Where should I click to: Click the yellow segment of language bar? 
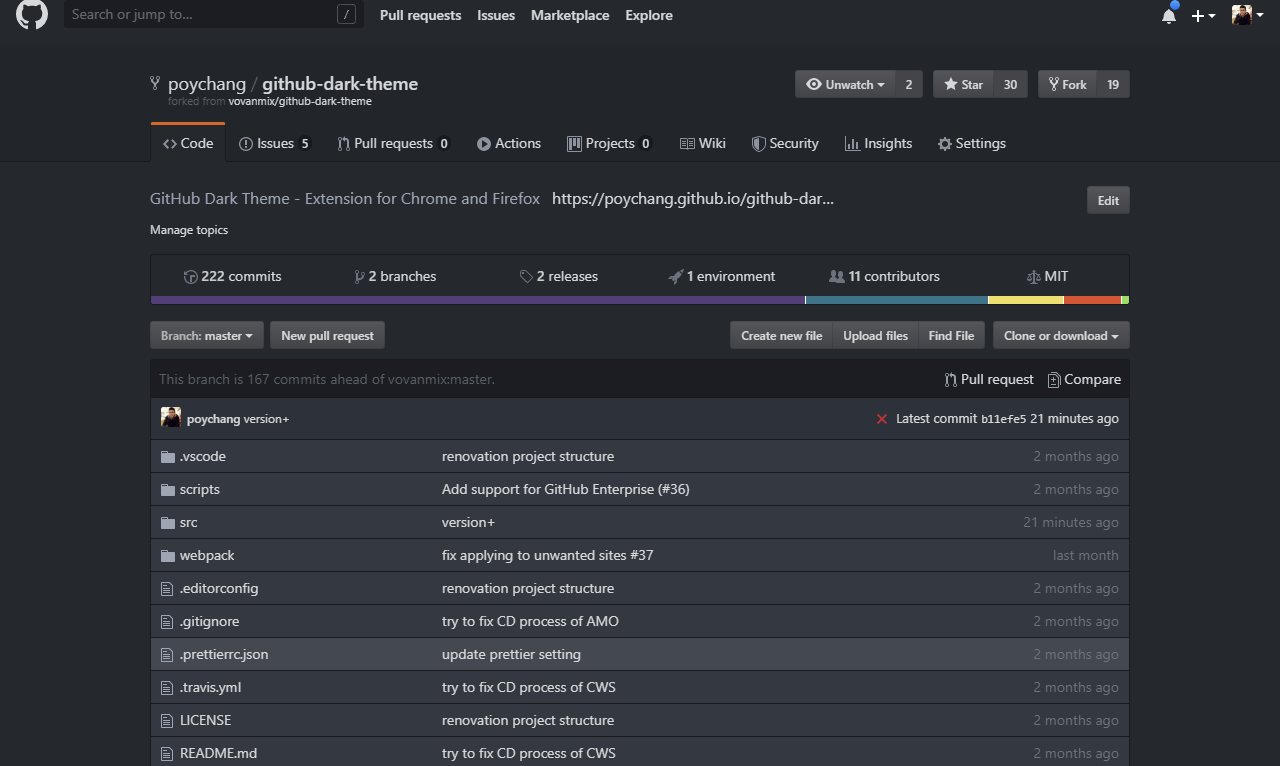tap(1026, 300)
